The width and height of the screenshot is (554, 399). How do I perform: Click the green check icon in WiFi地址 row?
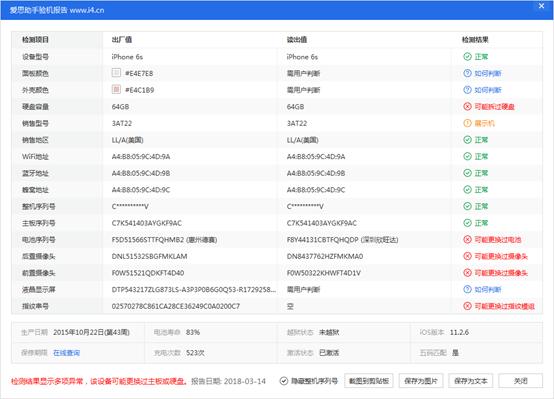point(467,156)
